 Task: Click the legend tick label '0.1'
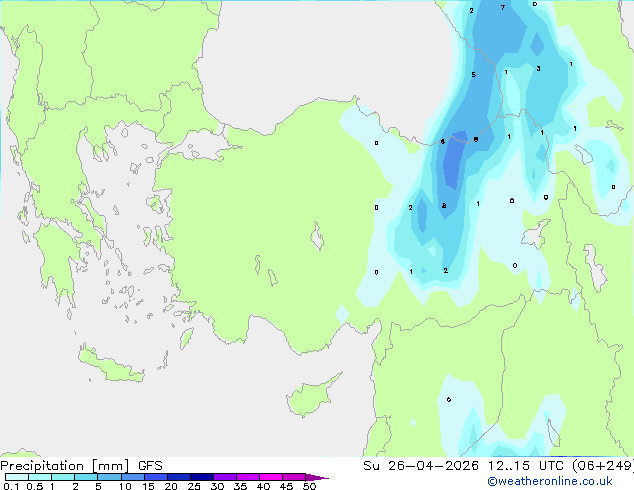(11, 486)
